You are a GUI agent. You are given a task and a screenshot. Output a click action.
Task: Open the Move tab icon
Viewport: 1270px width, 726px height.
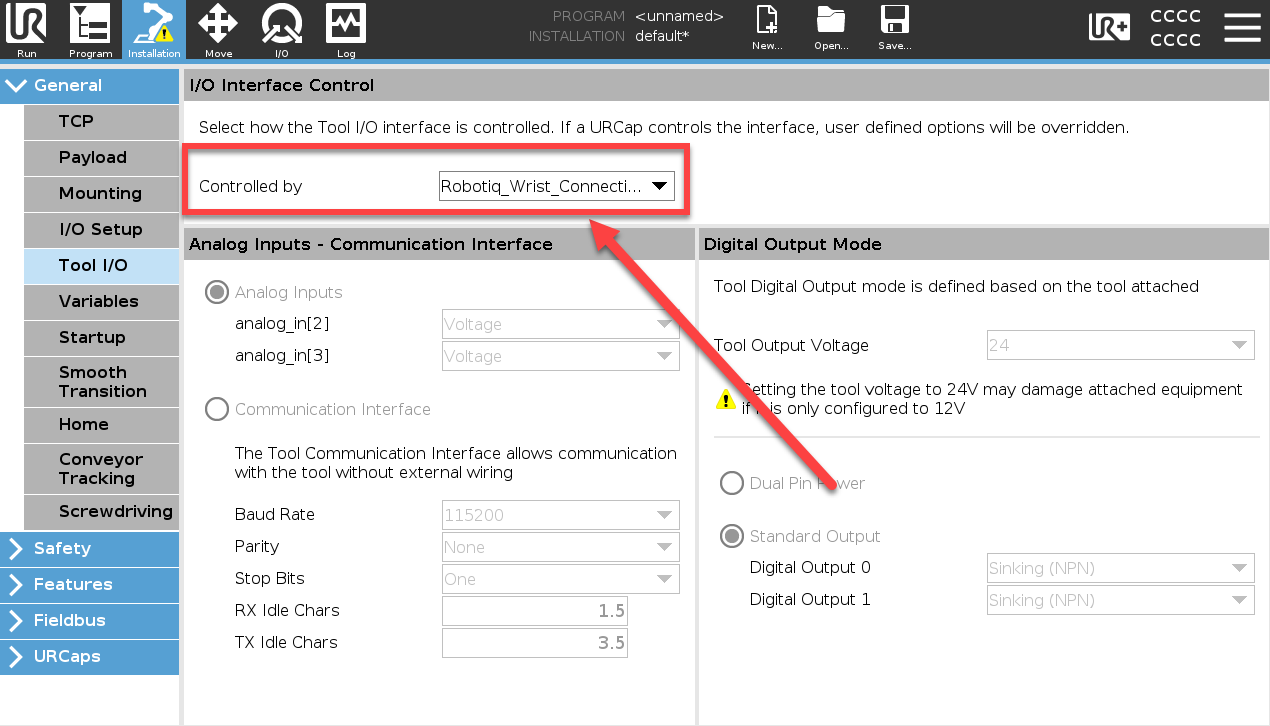[x=218, y=30]
